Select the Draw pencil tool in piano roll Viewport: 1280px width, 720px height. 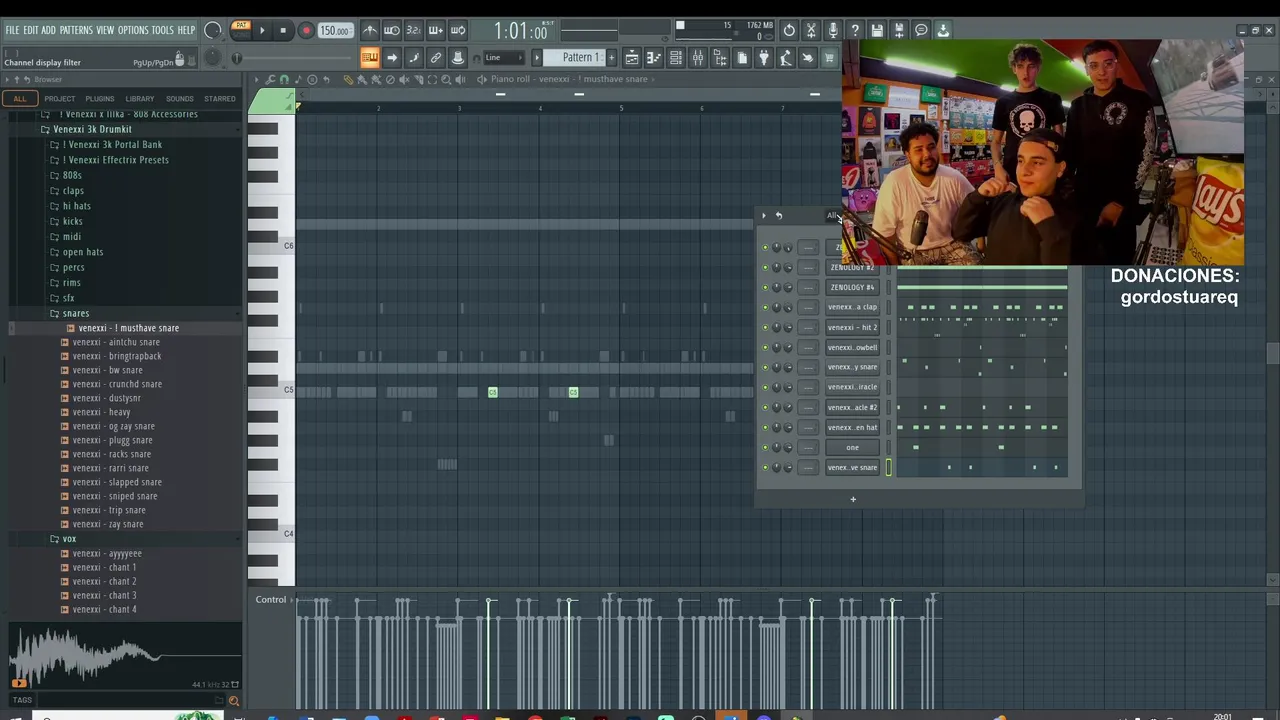tap(348, 79)
